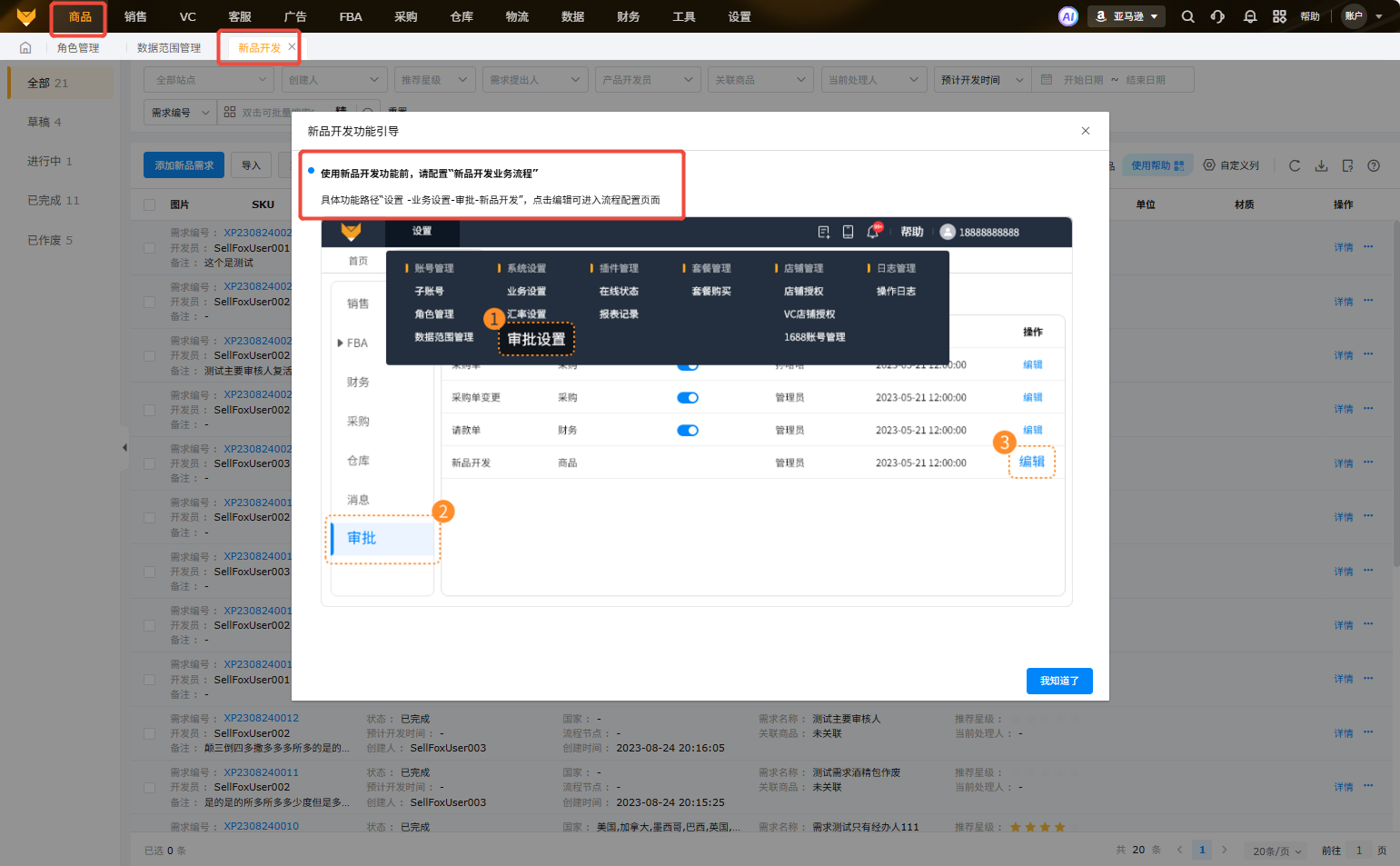Switch to the 角色管理 tab
Image resolution: width=1400 pixels, height=866 pixels.
coord(78,48)
